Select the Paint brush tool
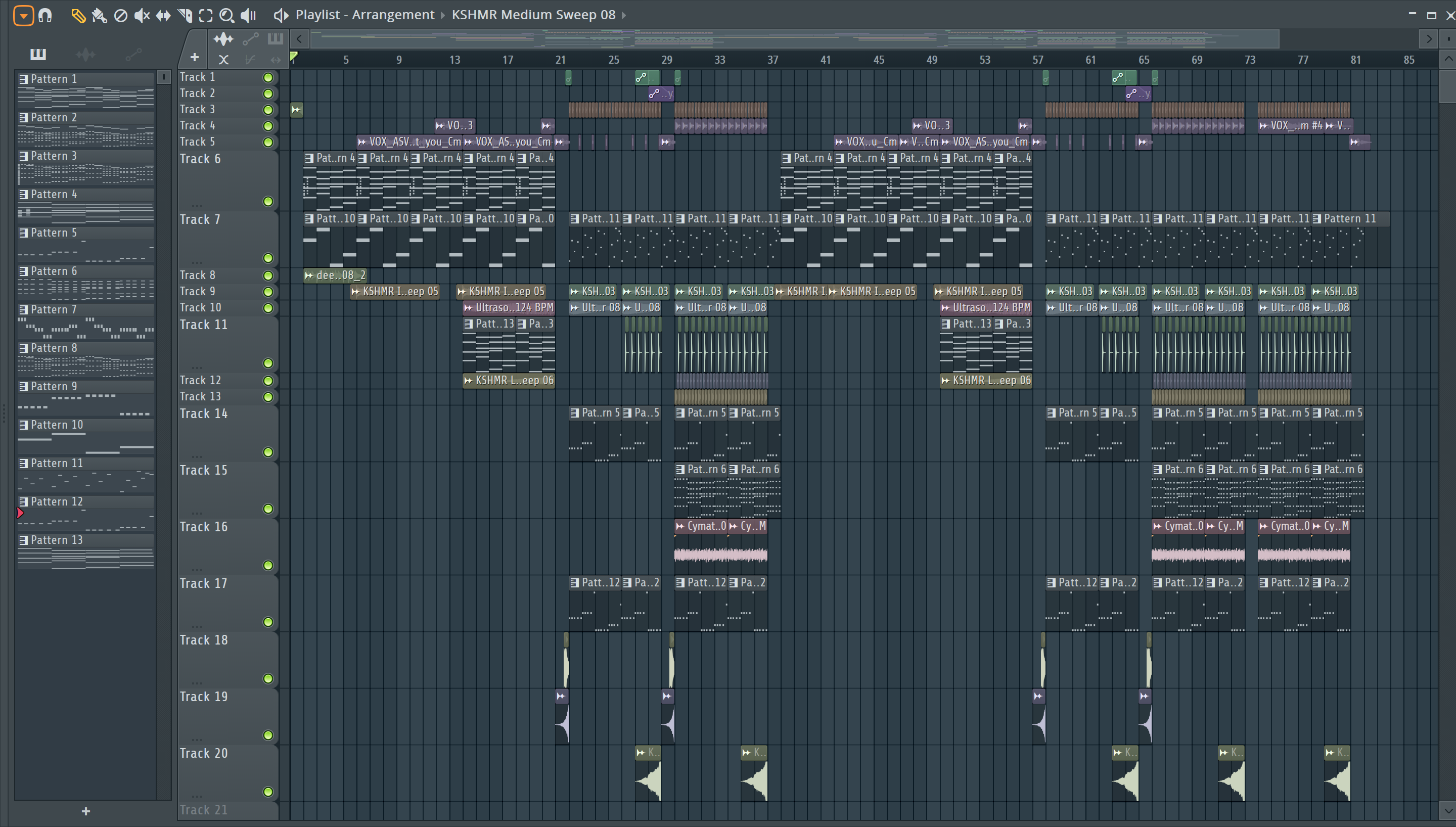This screenshot has width=1456, height=827. (100, 15)
